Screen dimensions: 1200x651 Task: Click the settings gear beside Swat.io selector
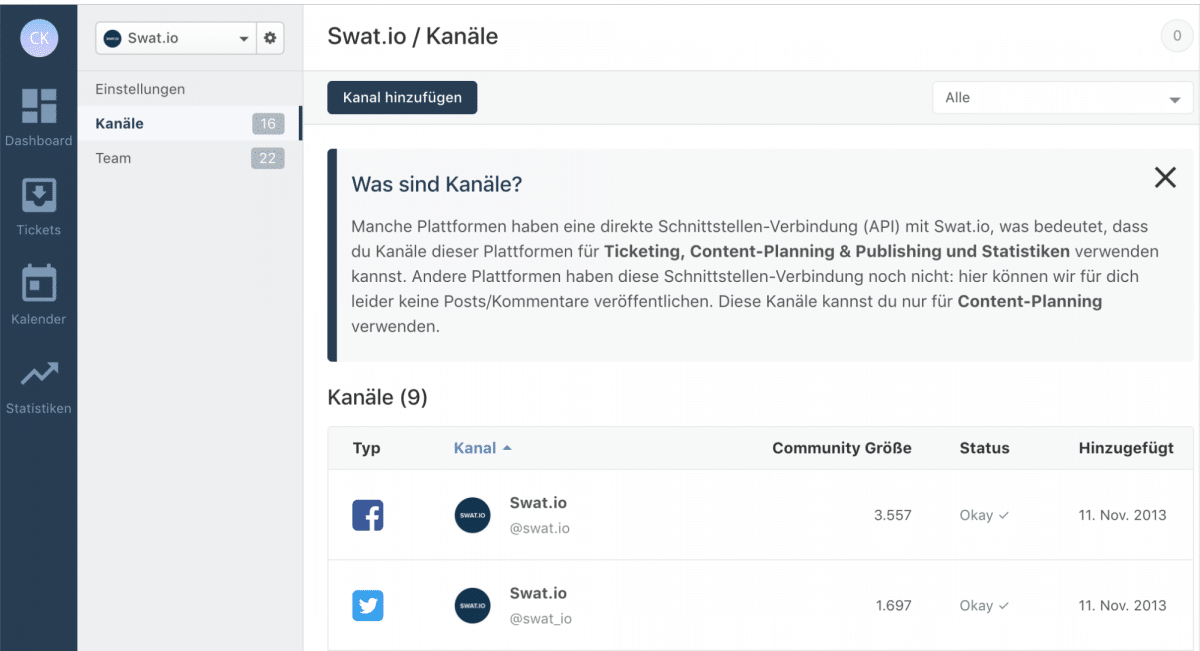pos(270,38)
